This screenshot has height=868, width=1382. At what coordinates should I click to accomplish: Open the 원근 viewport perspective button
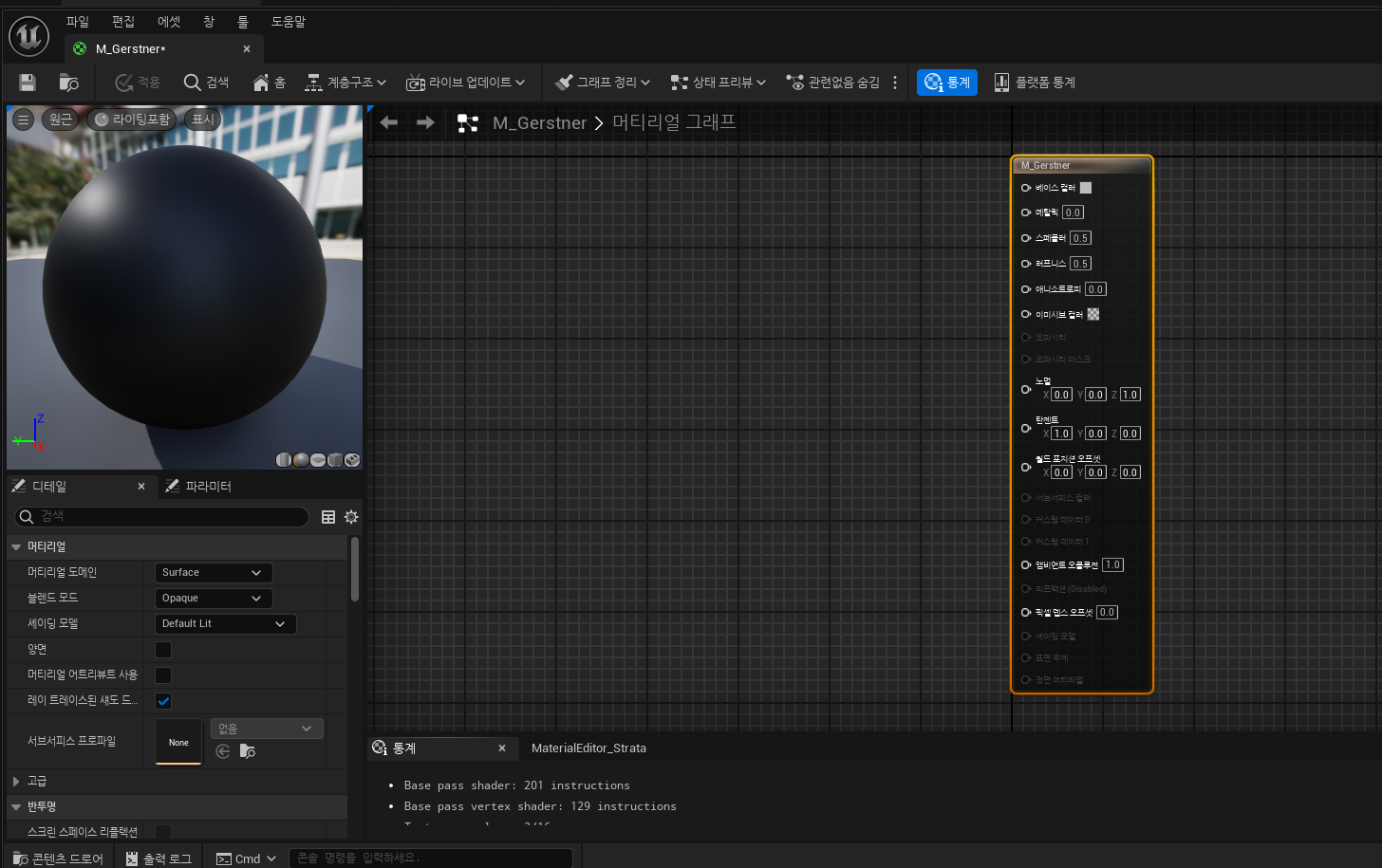tap(61, 120)
